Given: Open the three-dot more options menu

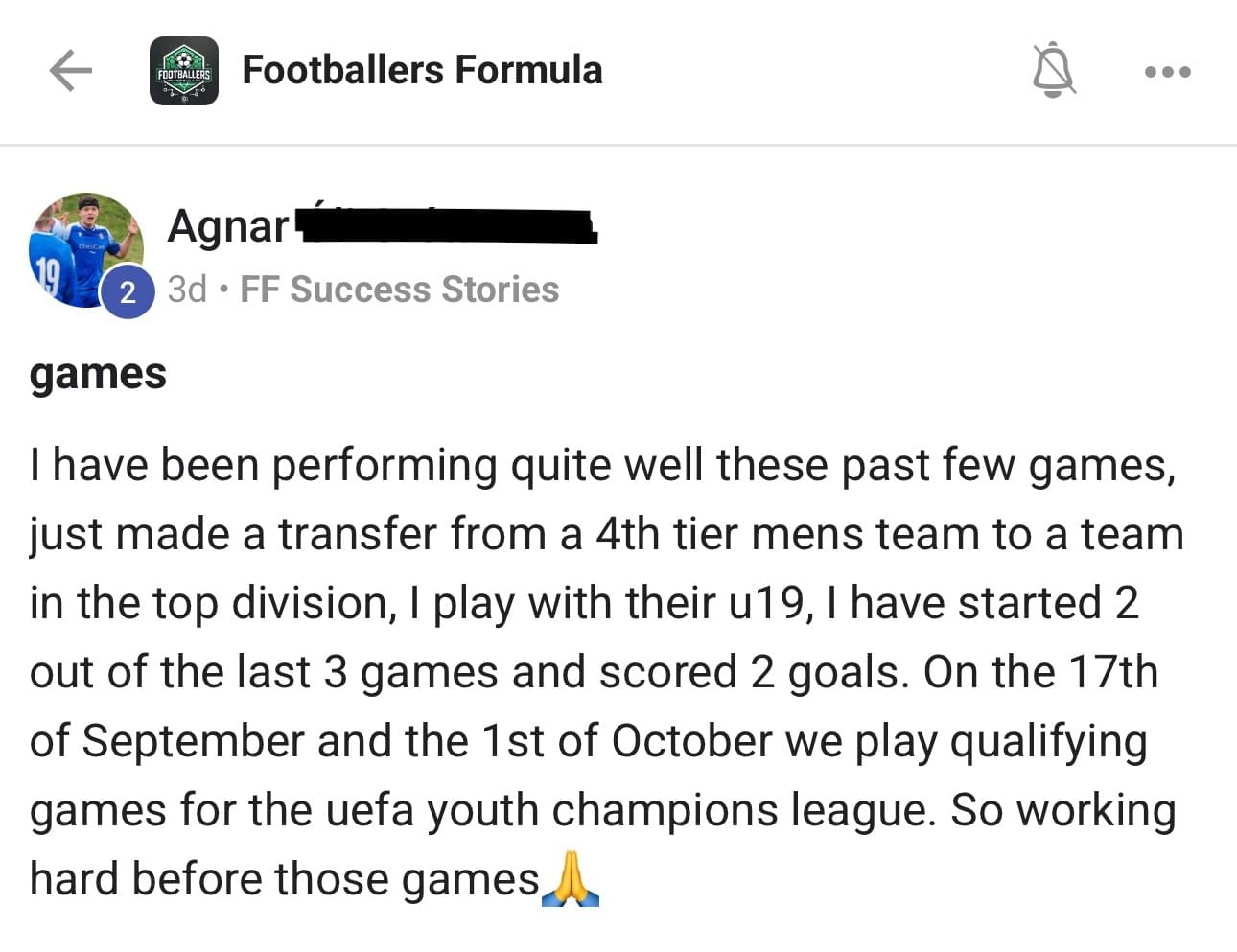Looking at the screenshot, I should coord(1167,72).
